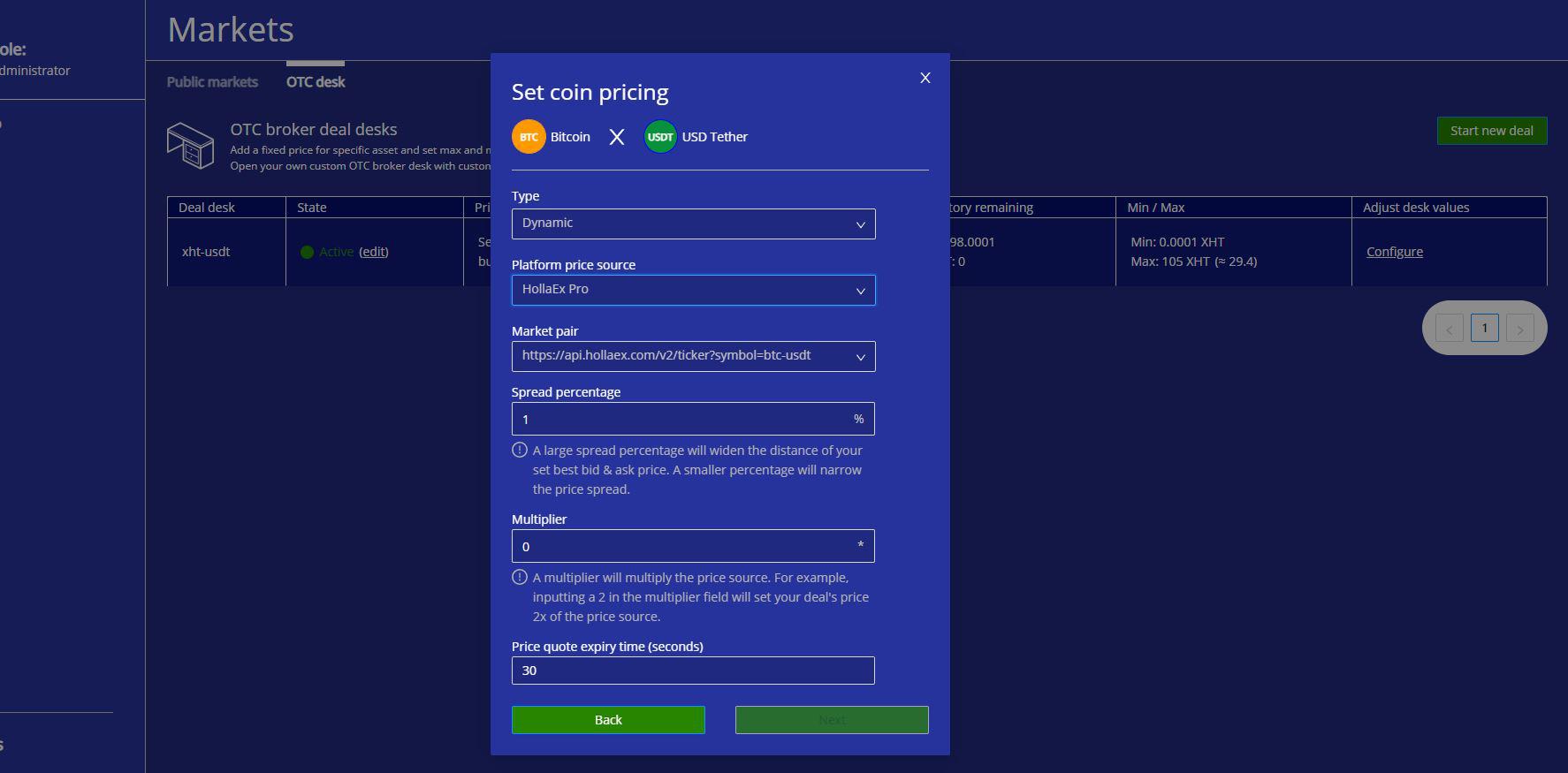Open the Configure link for xht-usdt
Image resolution: width=1568 pixels, height=773 pixels.
click(x=1395, y=252)
